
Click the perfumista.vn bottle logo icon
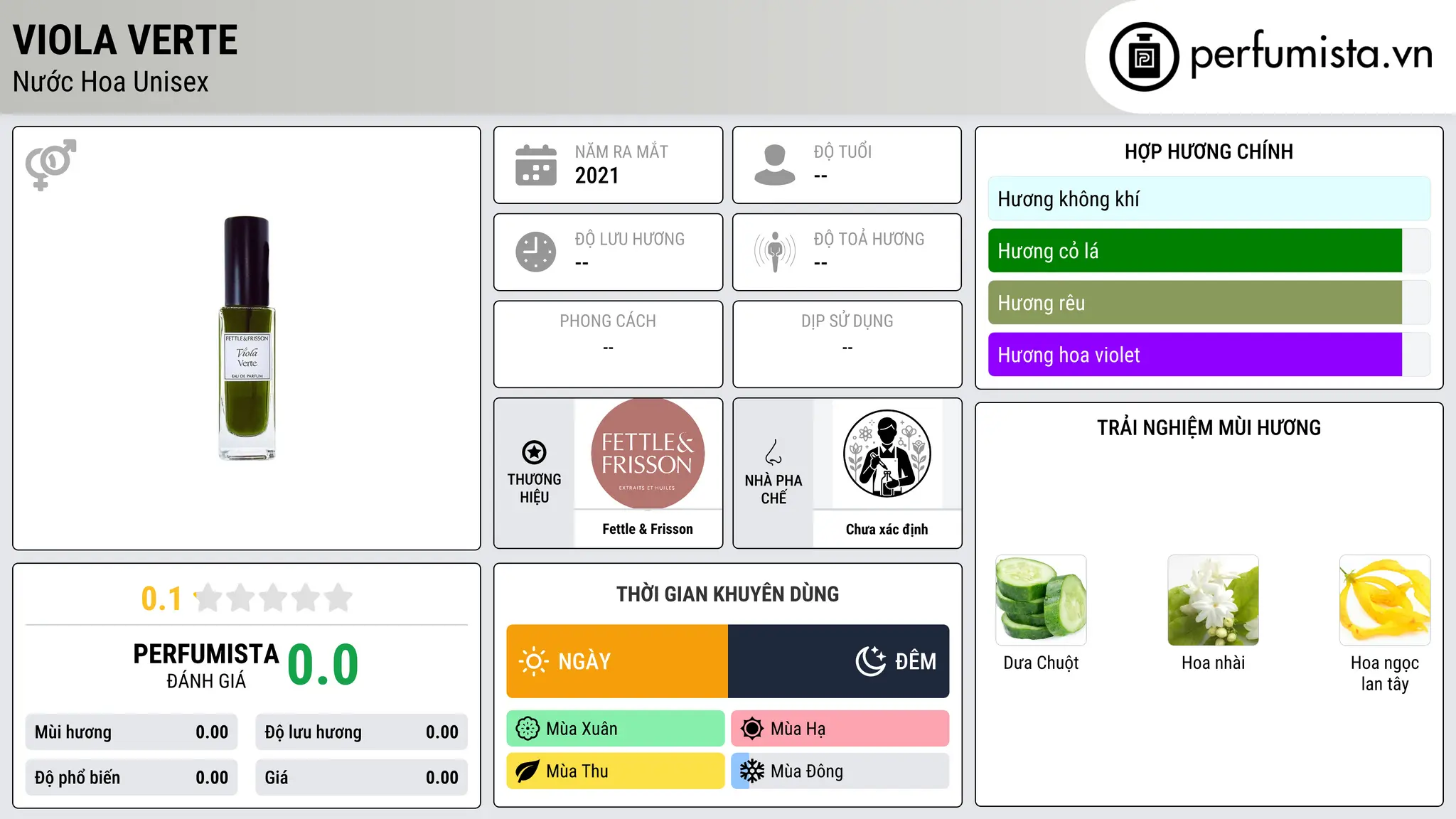tap(1144, 57)
